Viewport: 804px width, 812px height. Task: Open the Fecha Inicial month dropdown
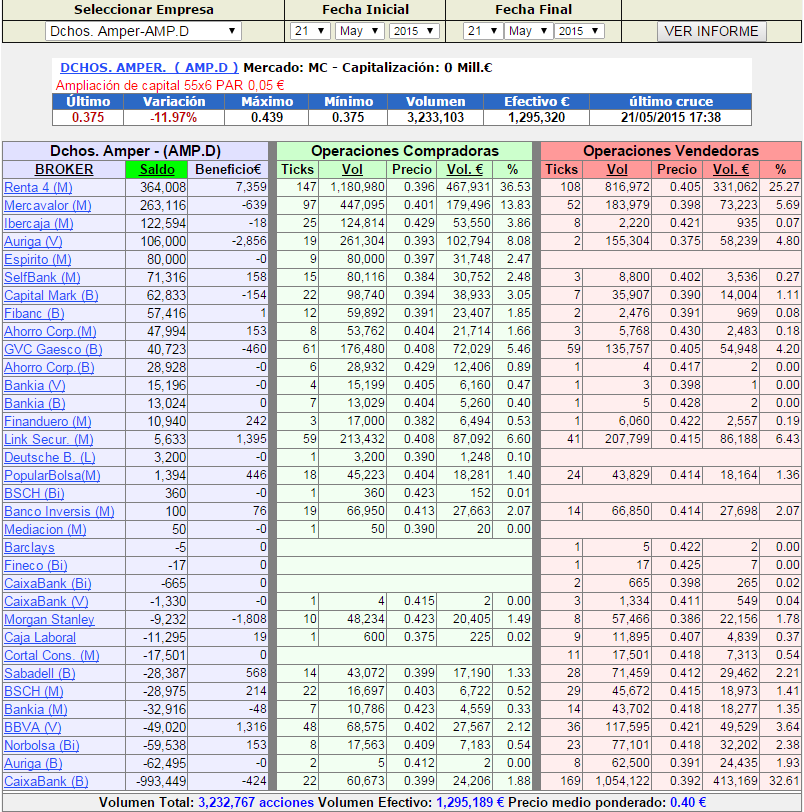(359, 31)
